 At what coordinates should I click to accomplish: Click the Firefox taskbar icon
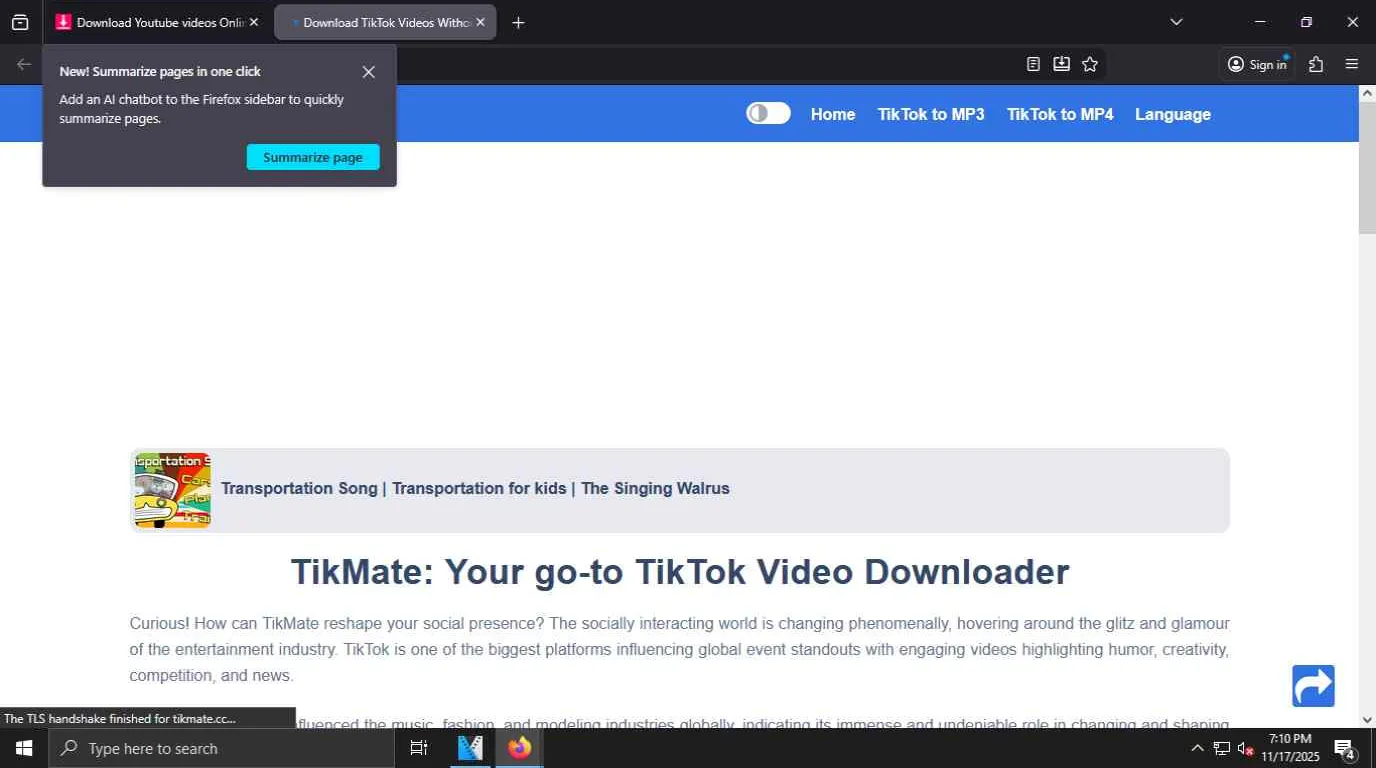519,748
